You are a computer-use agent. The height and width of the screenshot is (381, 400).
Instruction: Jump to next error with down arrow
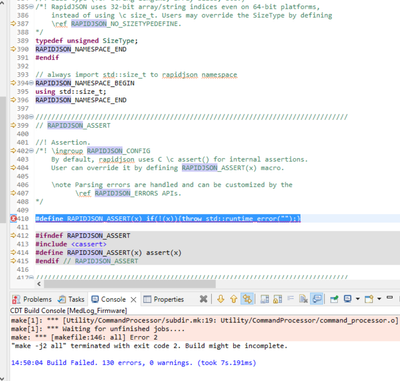coord(220,299)
